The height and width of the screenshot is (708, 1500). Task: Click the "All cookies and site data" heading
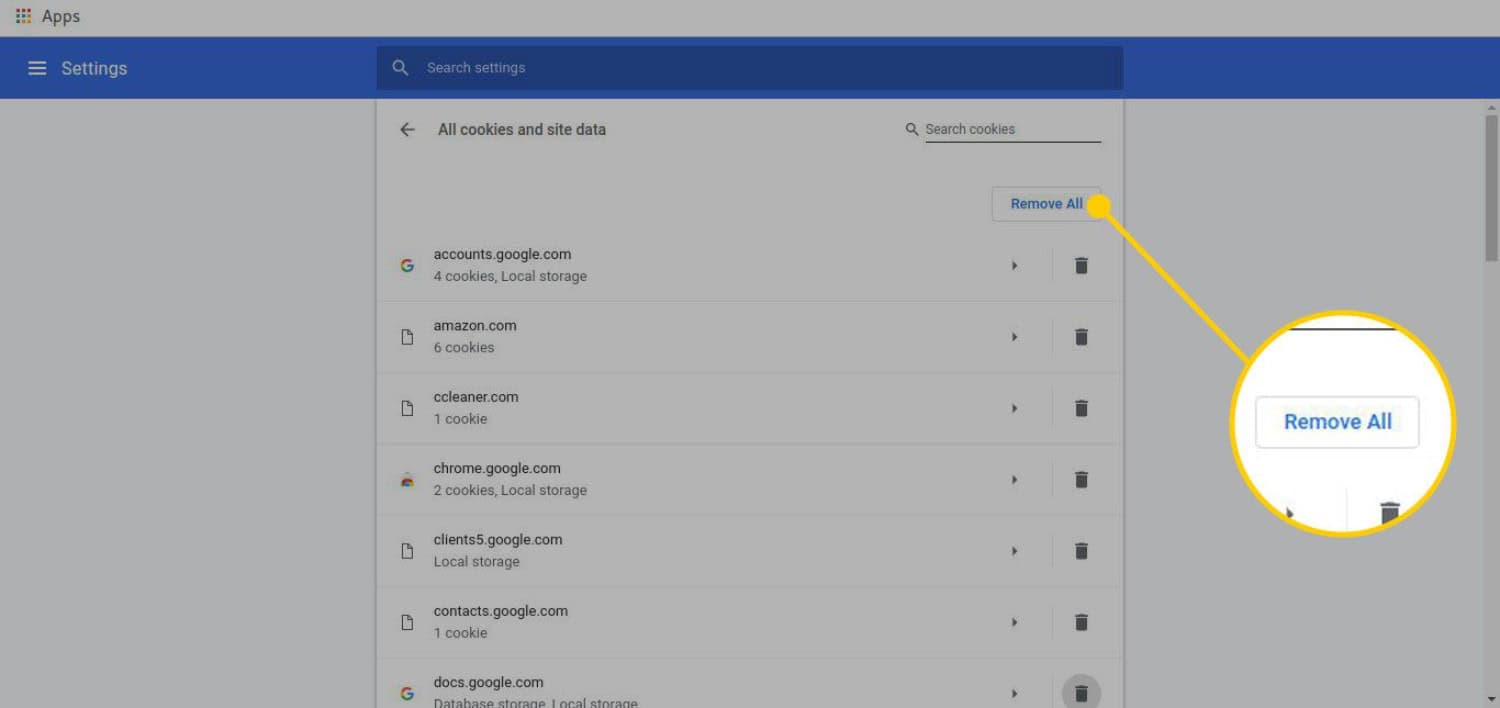click(522, 129)
